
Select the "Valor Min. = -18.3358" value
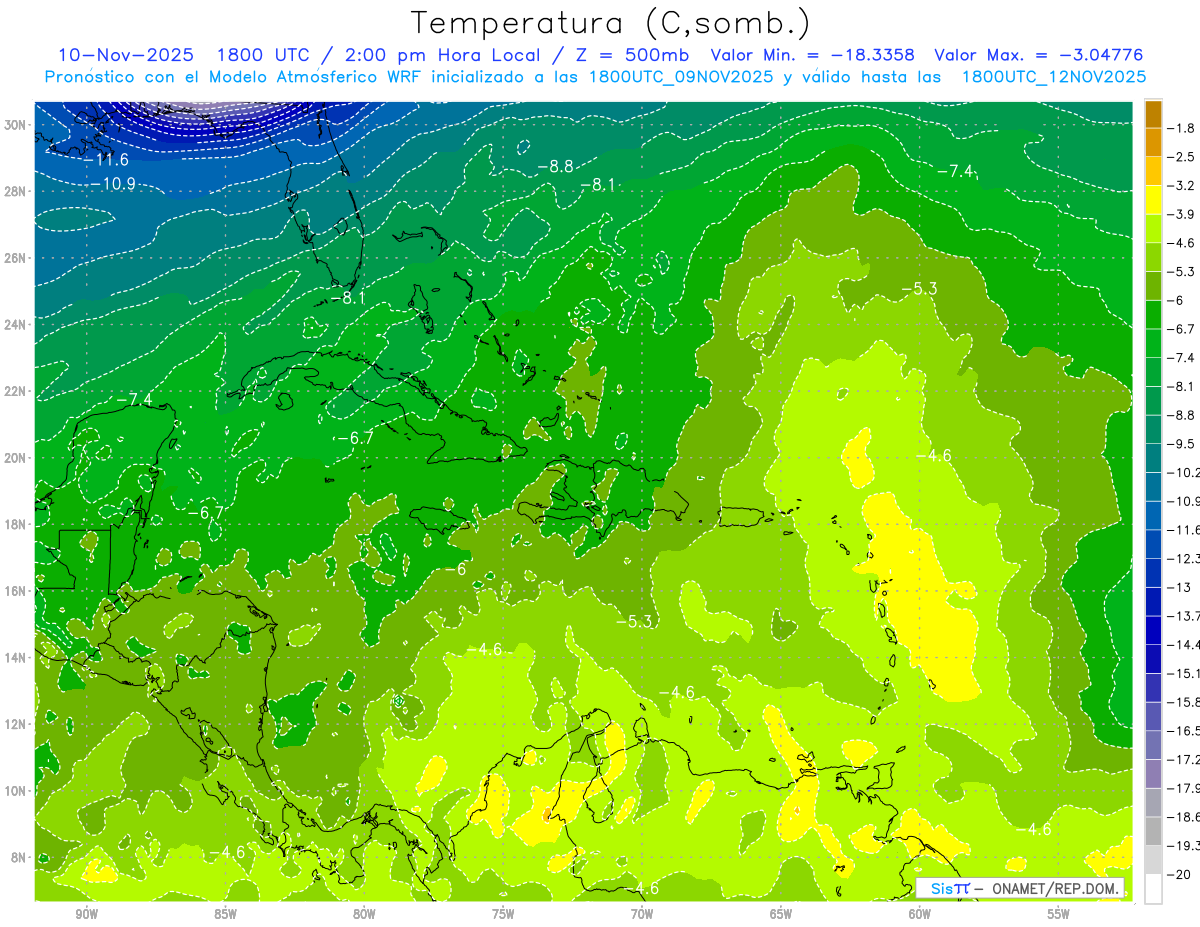[812, 55]
